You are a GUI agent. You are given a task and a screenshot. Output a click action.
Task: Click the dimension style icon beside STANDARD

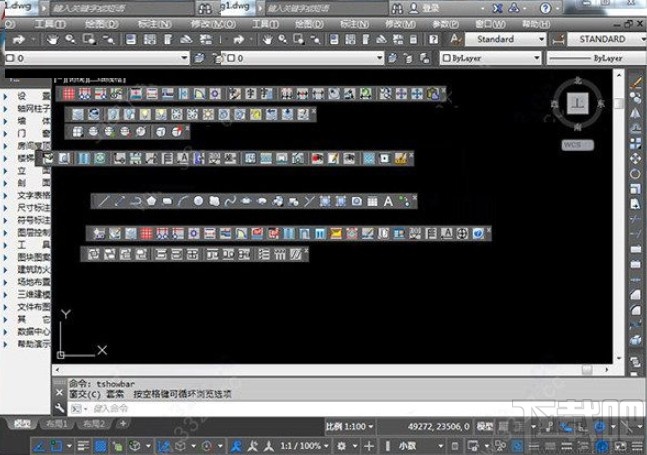(558, 40)
